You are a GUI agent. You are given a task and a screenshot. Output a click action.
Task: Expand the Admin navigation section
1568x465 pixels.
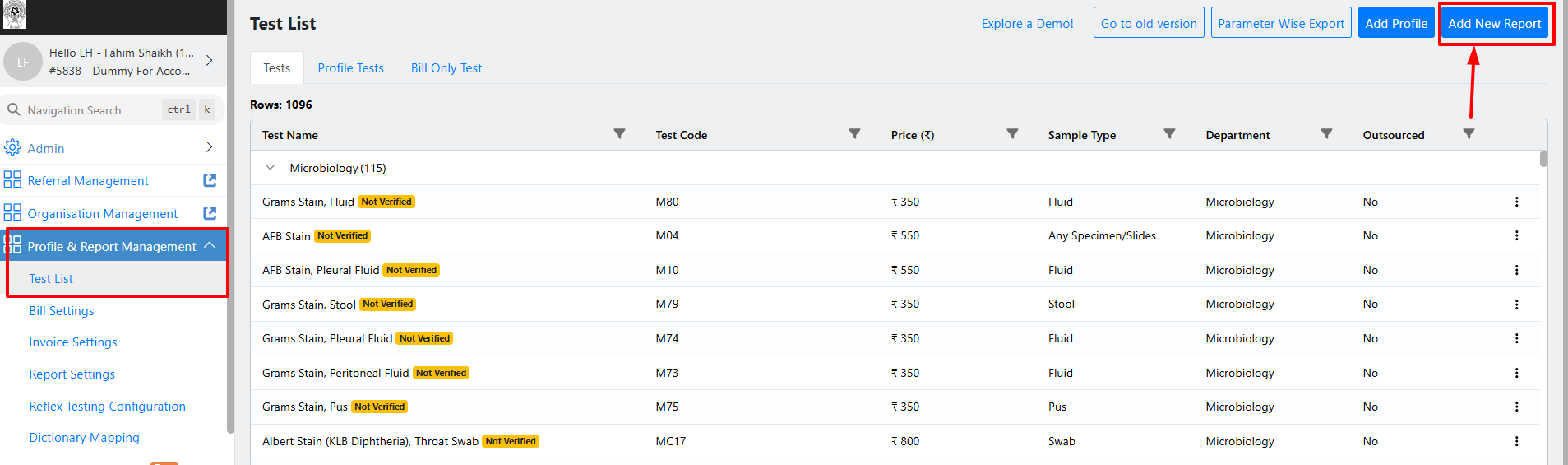(209, 147)
